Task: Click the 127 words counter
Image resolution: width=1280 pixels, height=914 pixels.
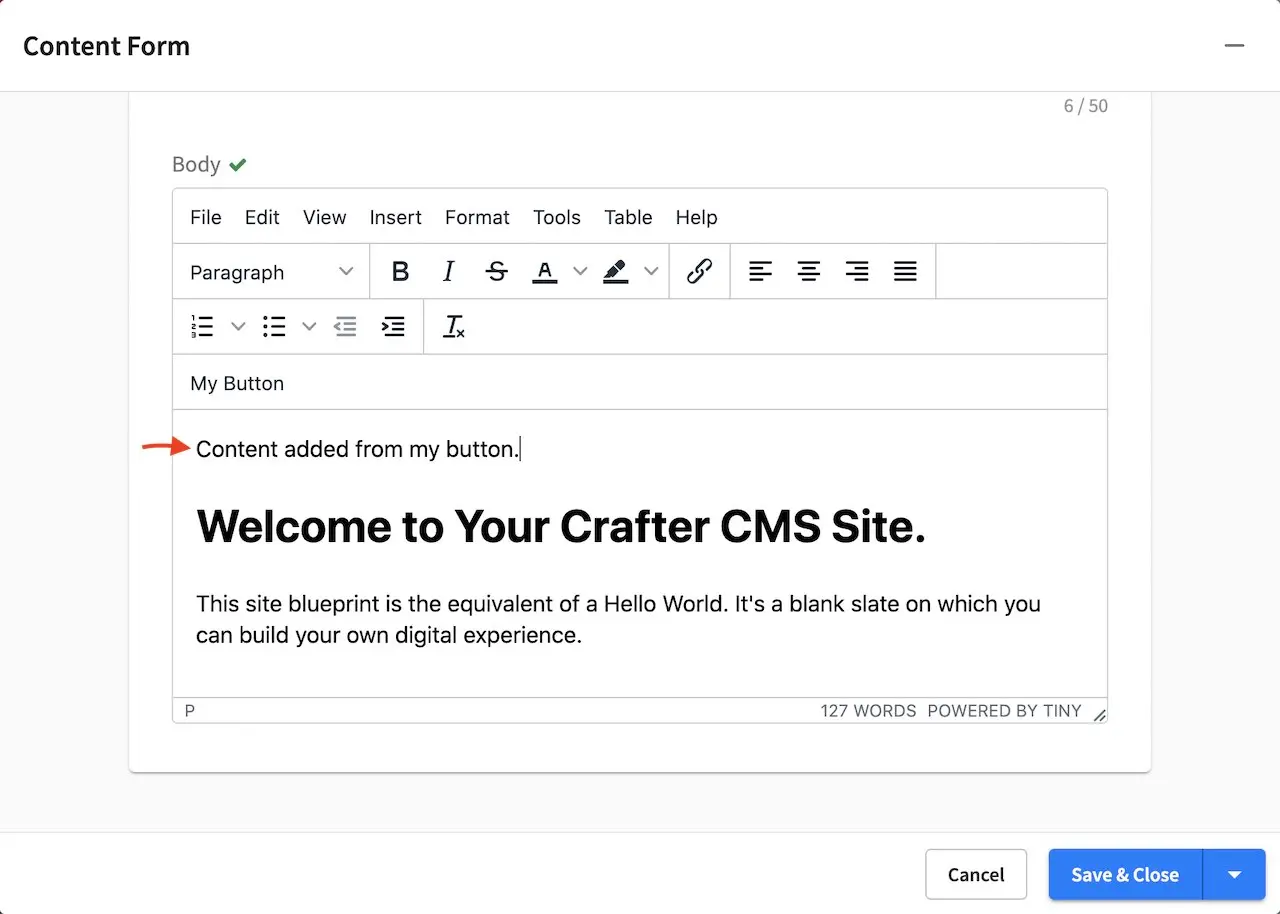Action: tap(868, 711)
